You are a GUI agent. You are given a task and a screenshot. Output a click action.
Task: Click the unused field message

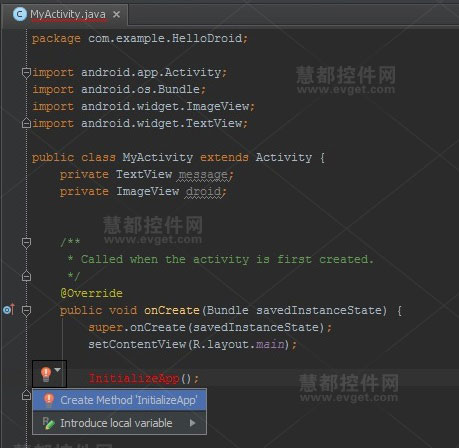(203, 175)
